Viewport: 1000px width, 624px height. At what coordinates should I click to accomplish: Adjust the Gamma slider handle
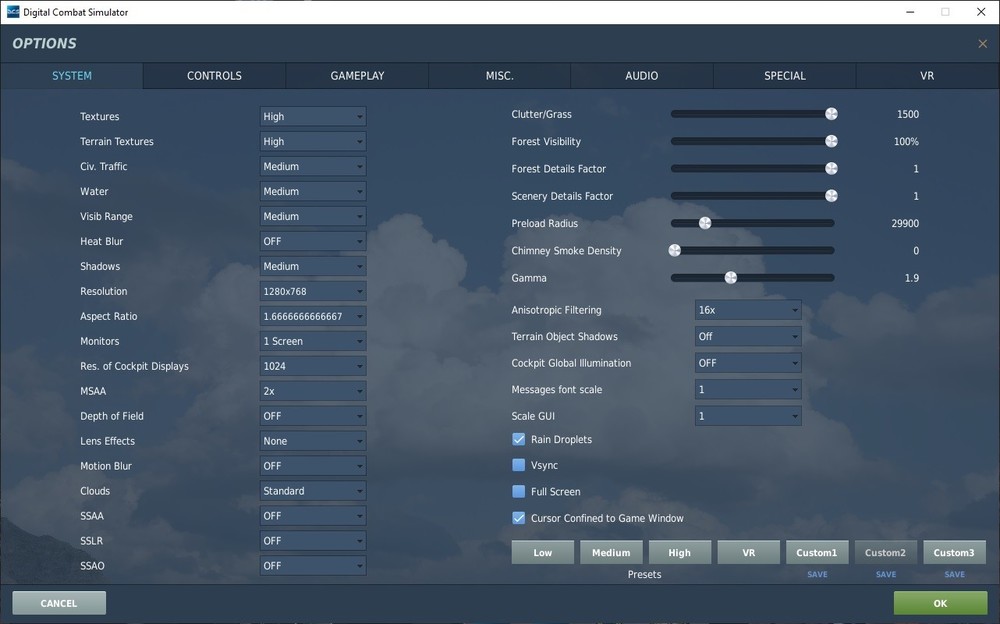pyautogui.click(x=730, y=277)
